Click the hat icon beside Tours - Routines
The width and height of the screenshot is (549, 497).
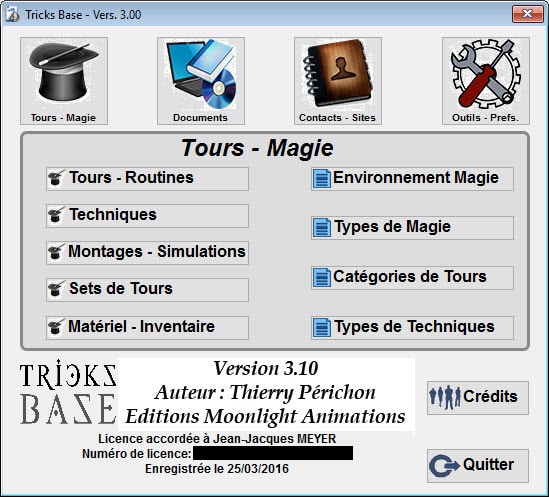coord(56,178)
